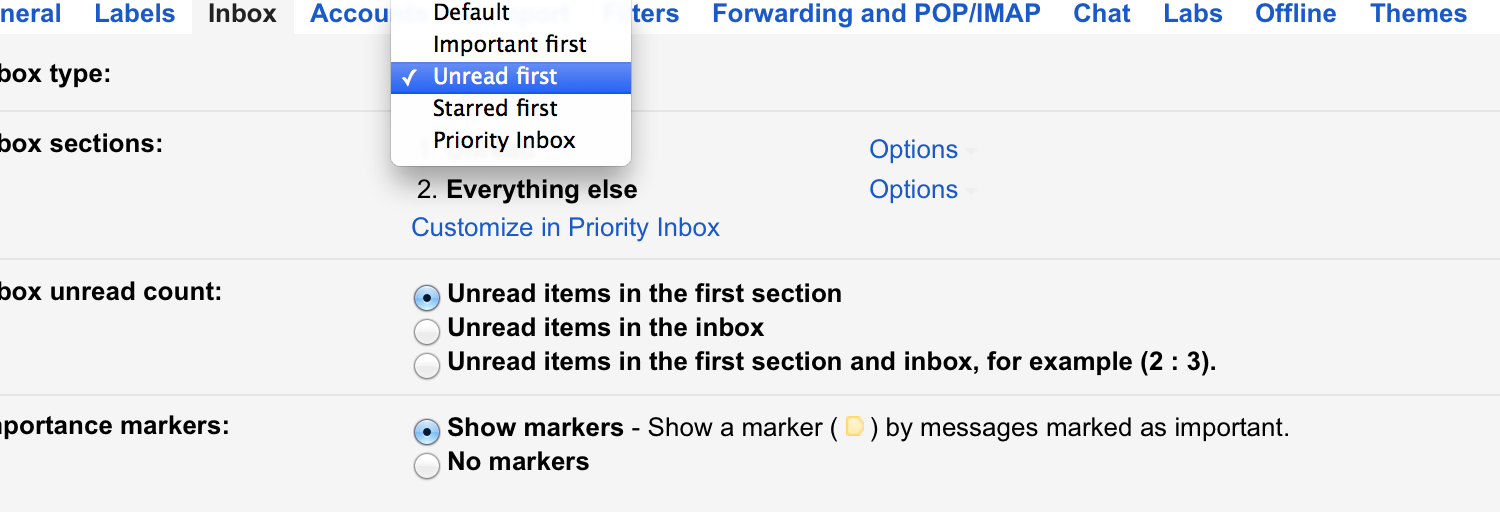The image size is (1500, 512).
Task: Select 'Unread items in the inbox' option
Action: [427, 331]
